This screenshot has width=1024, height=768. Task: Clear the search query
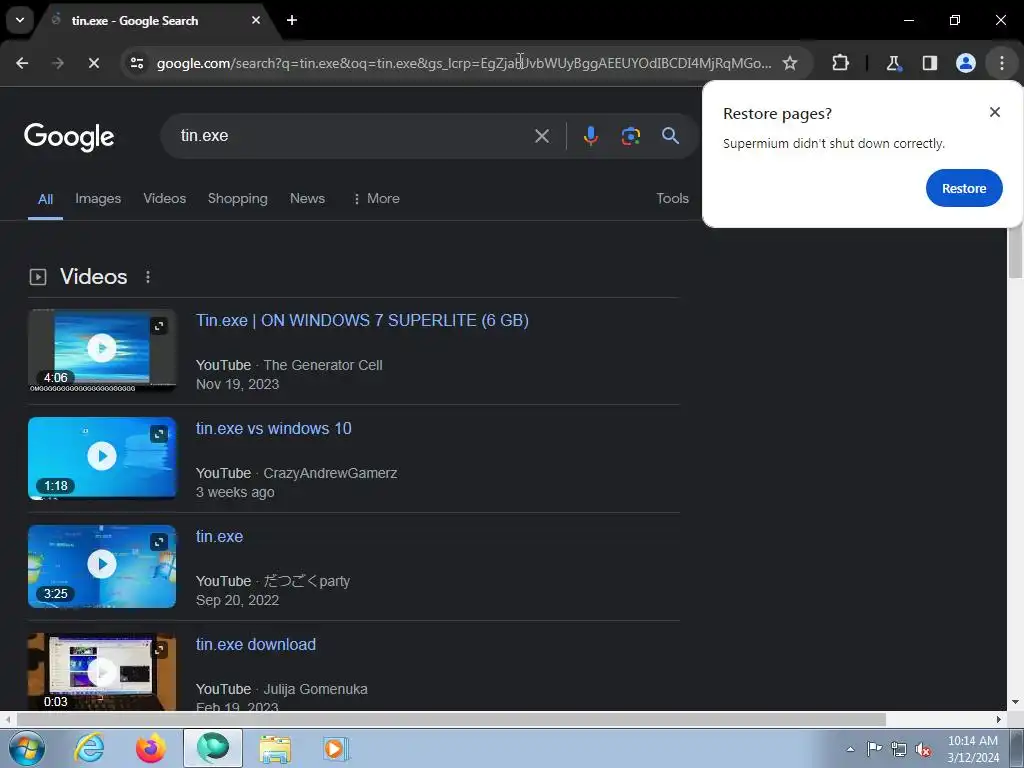(x=542, y=136)
